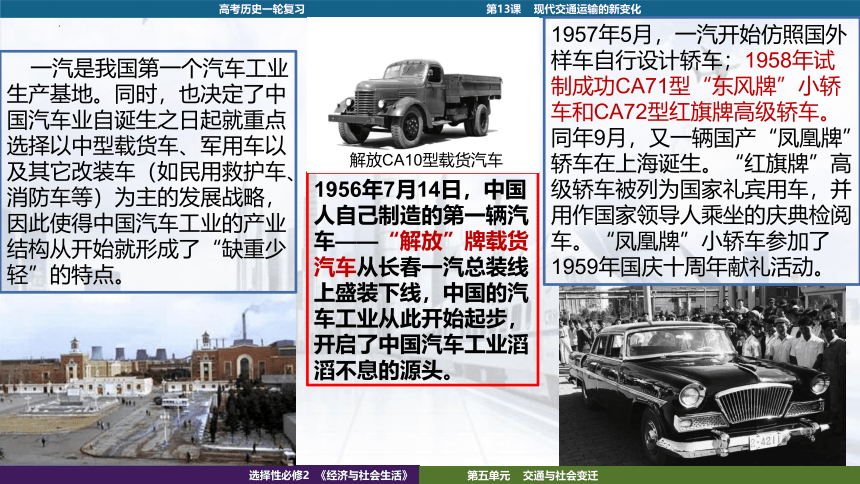860x484 pixels.
Task: Click the line "车和CA72型红旗牌高级轿车。"
Action: pos(692,112)
